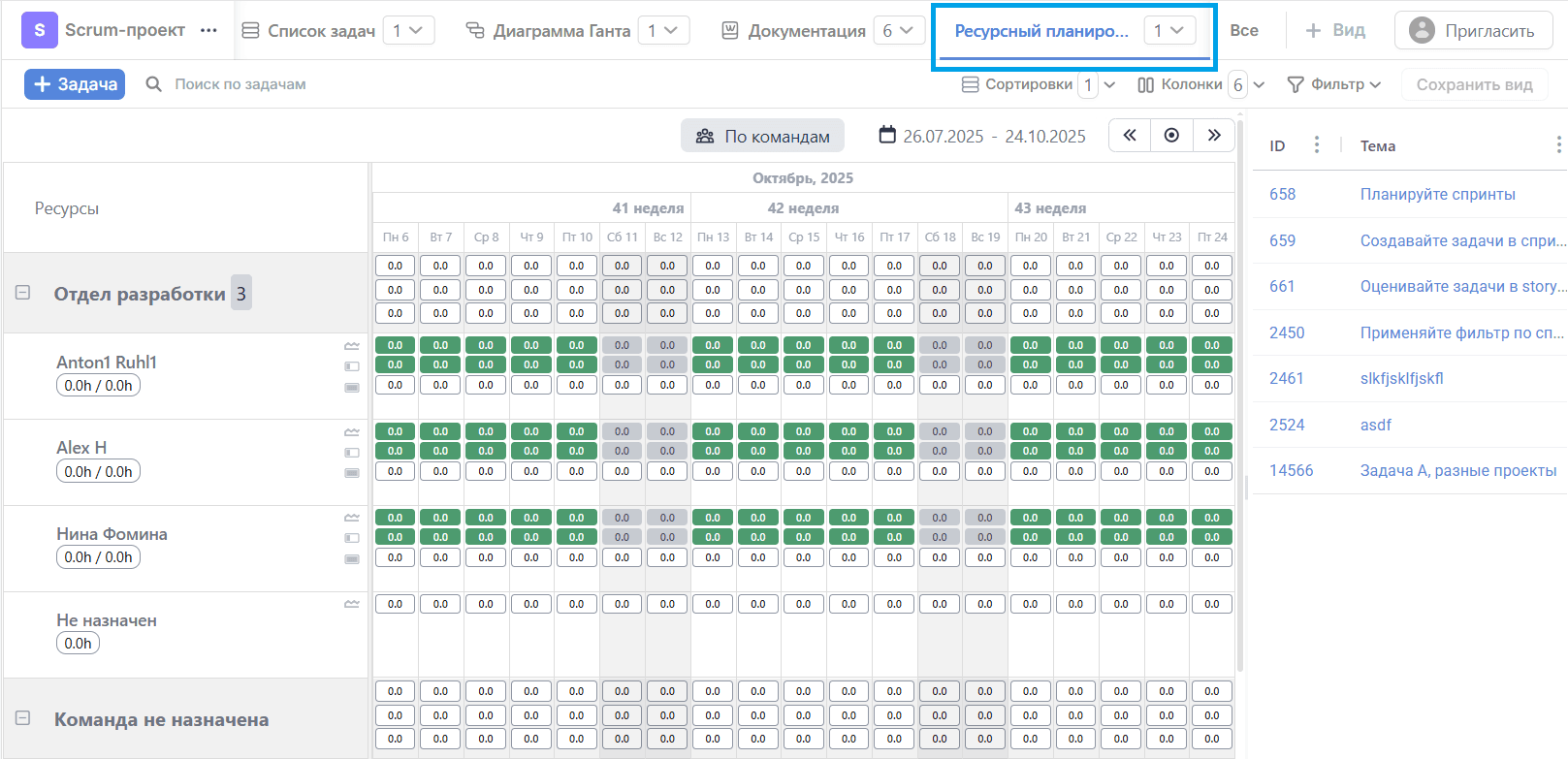The image size is (1568, 759).
Task: Open the Колонки dropdown
Action: coord(1259,84)
